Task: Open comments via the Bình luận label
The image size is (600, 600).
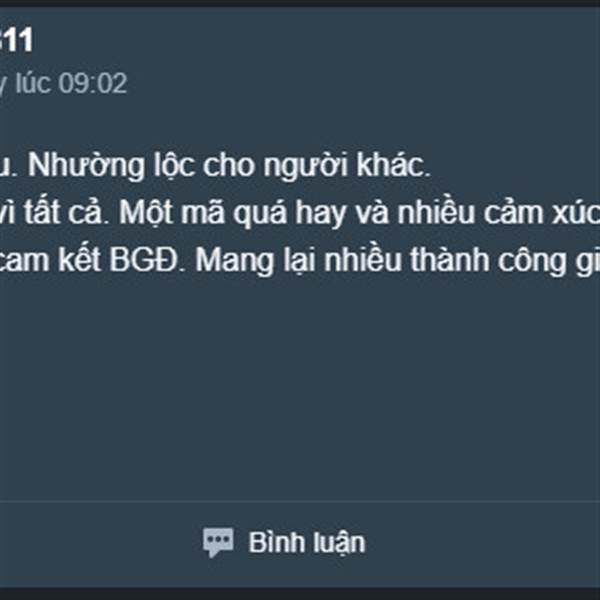Action: pos(307,543)
